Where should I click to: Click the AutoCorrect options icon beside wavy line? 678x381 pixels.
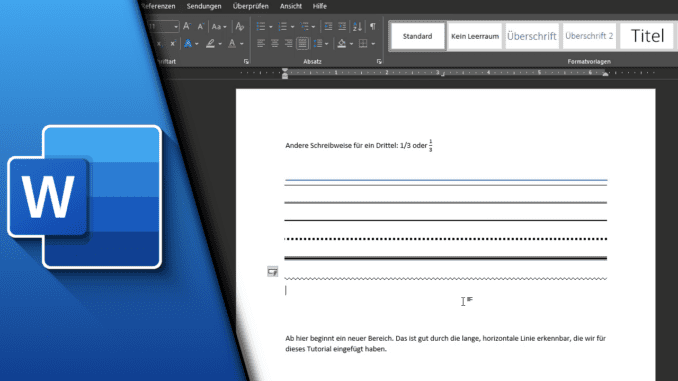(272, 272)
